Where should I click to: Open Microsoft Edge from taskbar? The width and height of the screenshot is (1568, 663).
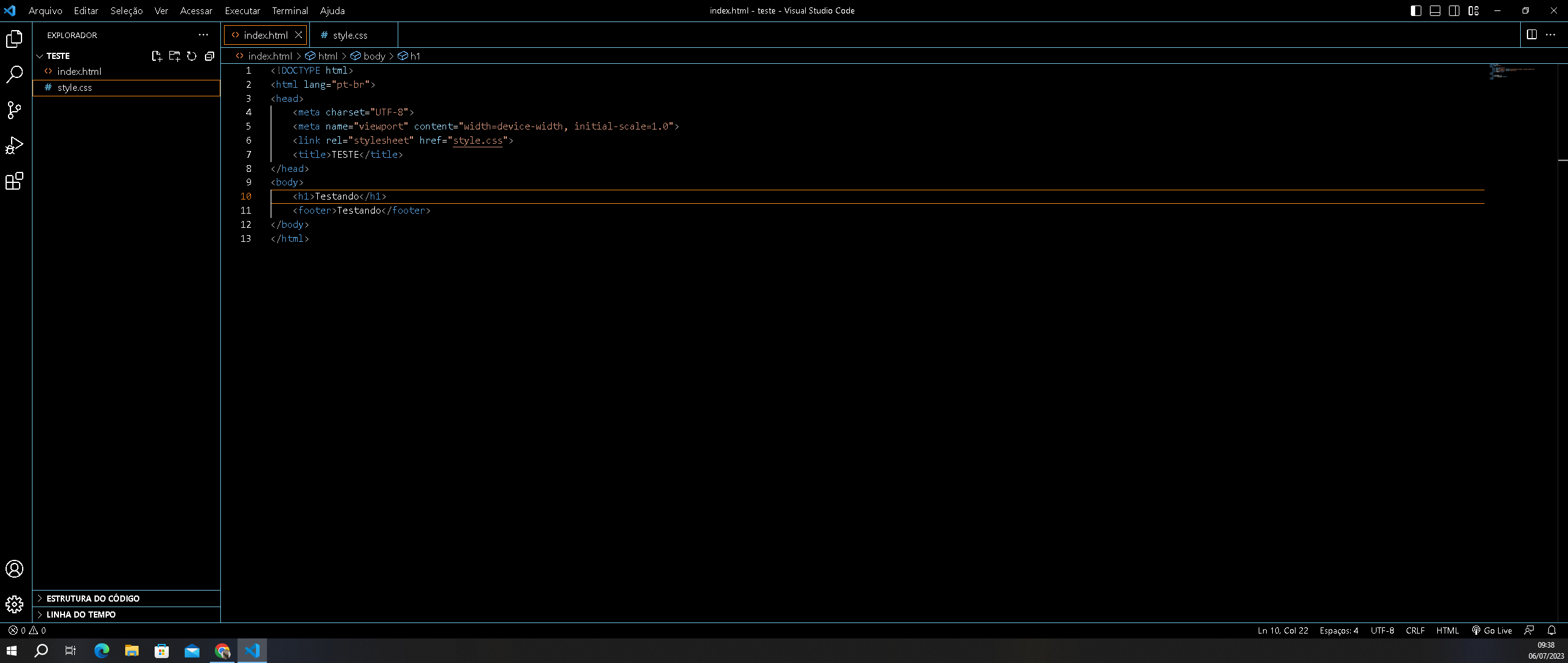(101, 651)
